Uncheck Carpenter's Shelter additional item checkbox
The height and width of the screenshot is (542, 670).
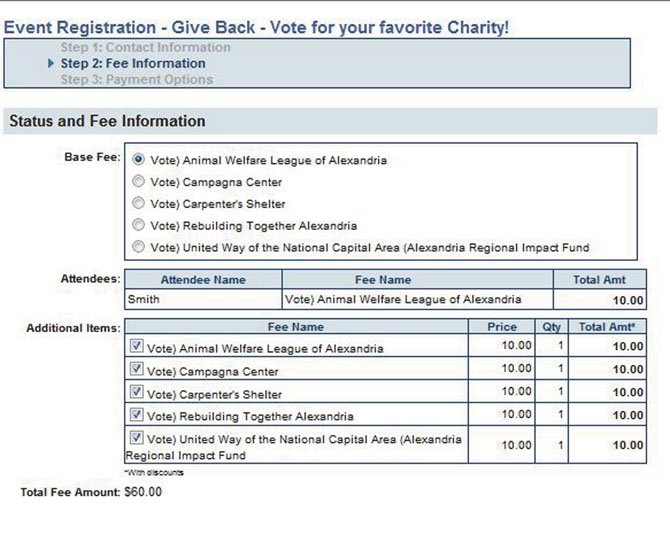(136, 391)
